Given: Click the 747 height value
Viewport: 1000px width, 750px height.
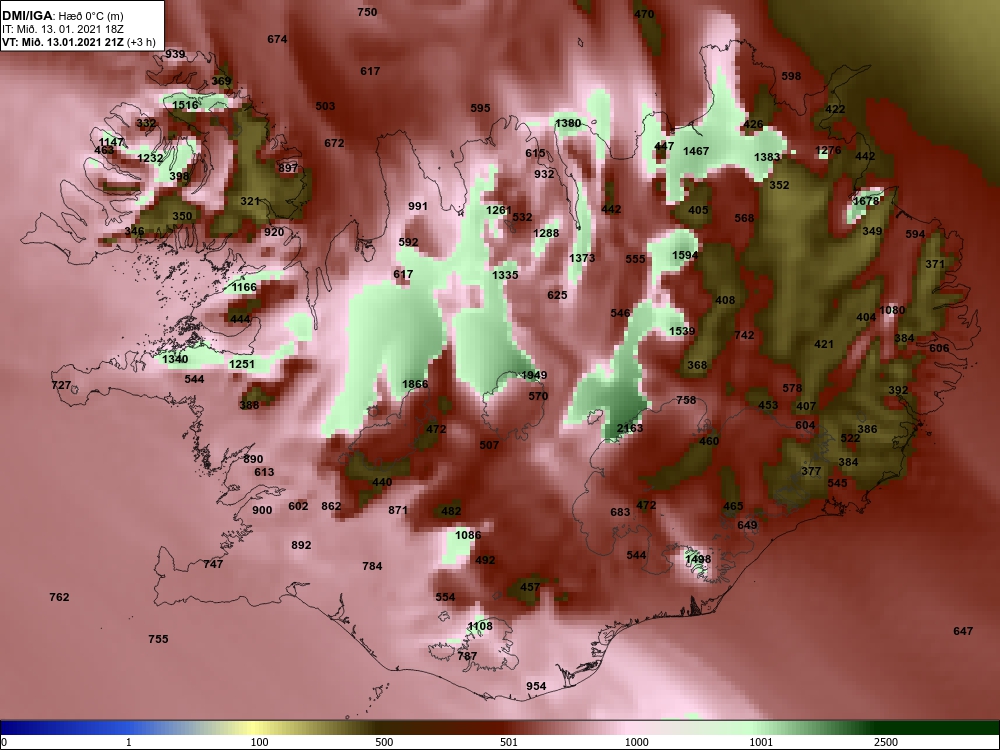Looking at the screenshot, I should tap(213, 564).
